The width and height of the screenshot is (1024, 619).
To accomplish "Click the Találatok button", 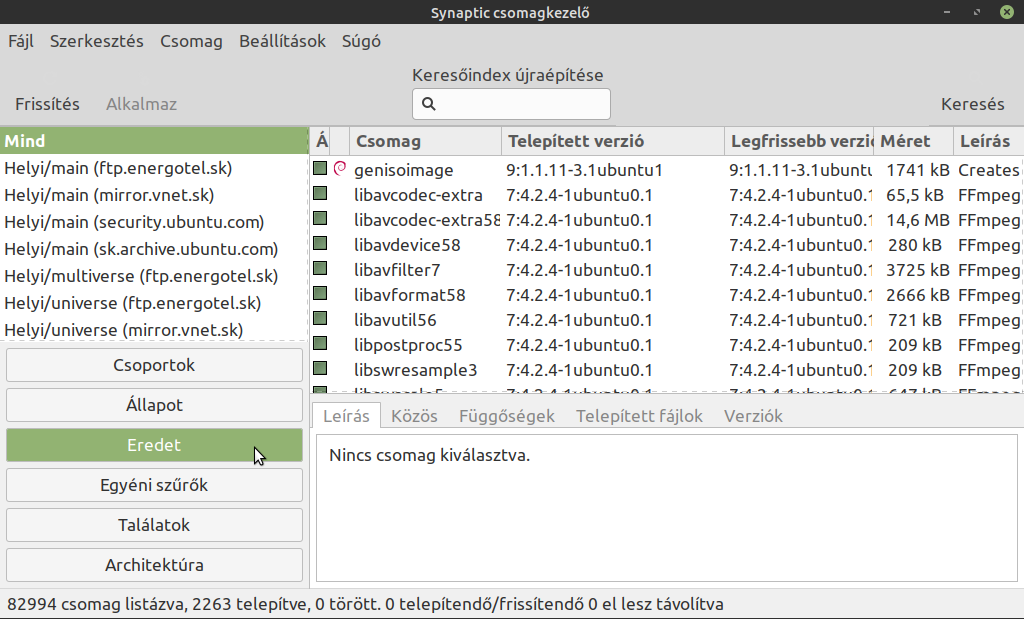I will [x=154, y=525].
